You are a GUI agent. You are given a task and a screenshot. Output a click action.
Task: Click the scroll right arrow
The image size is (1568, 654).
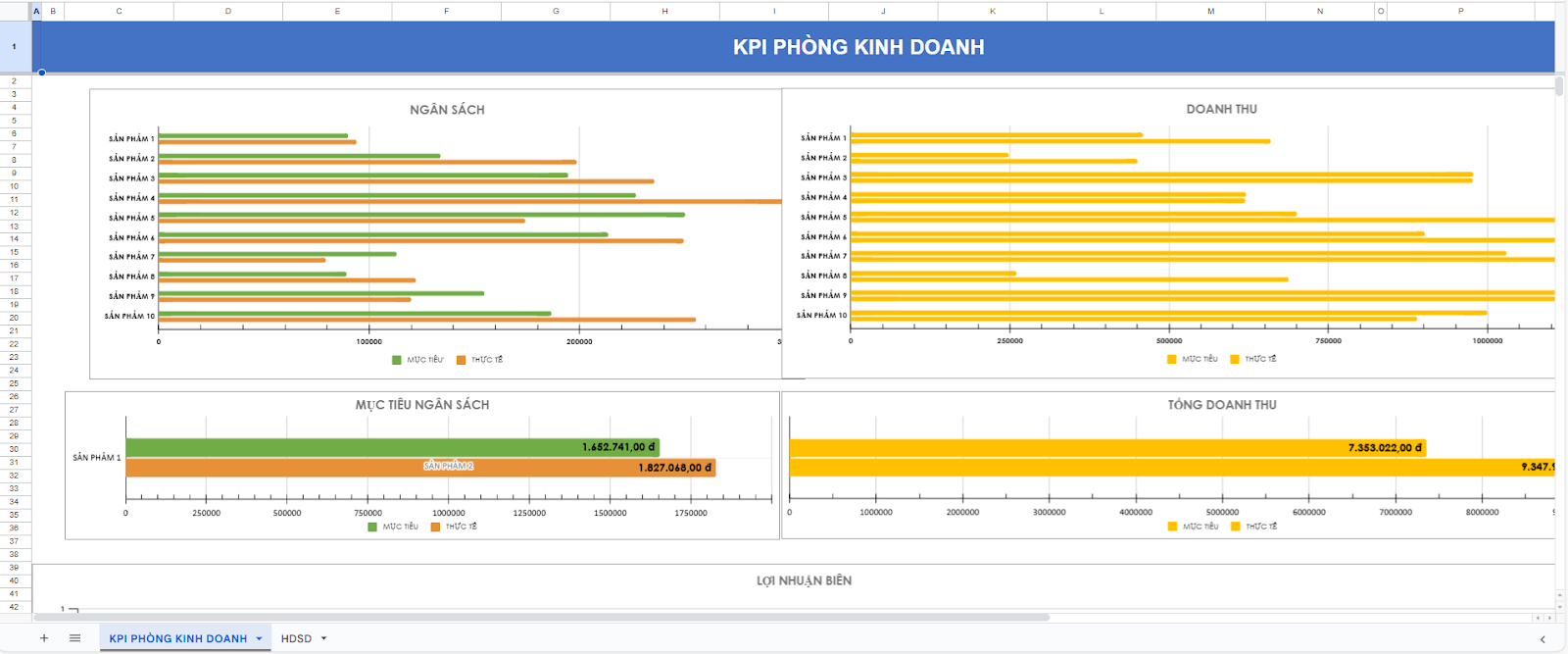tap(1549, 618)
